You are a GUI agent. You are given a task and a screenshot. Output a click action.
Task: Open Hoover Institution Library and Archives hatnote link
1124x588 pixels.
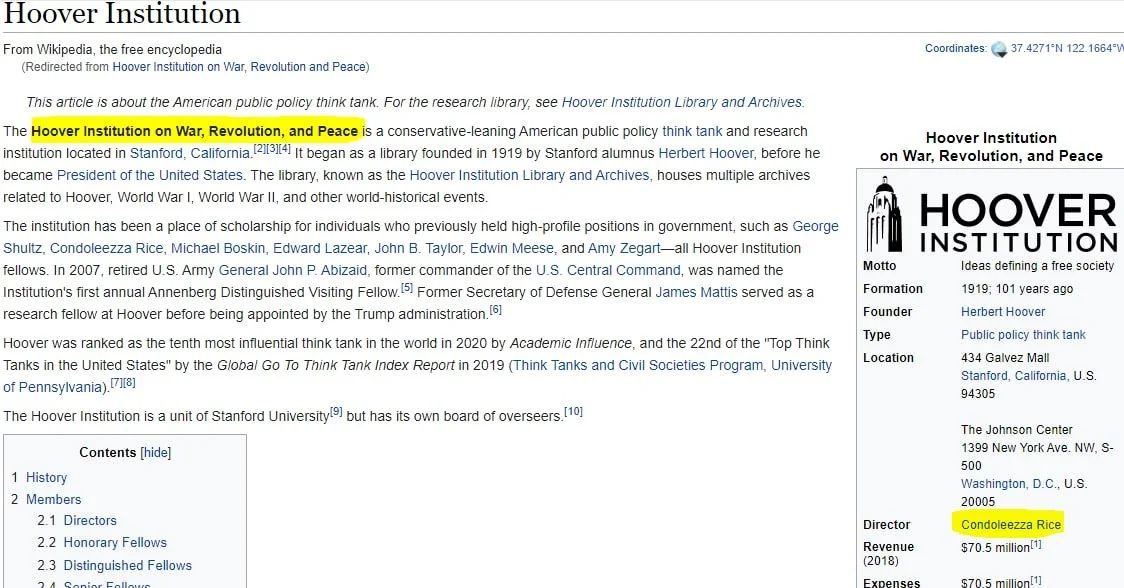point(681,102)
